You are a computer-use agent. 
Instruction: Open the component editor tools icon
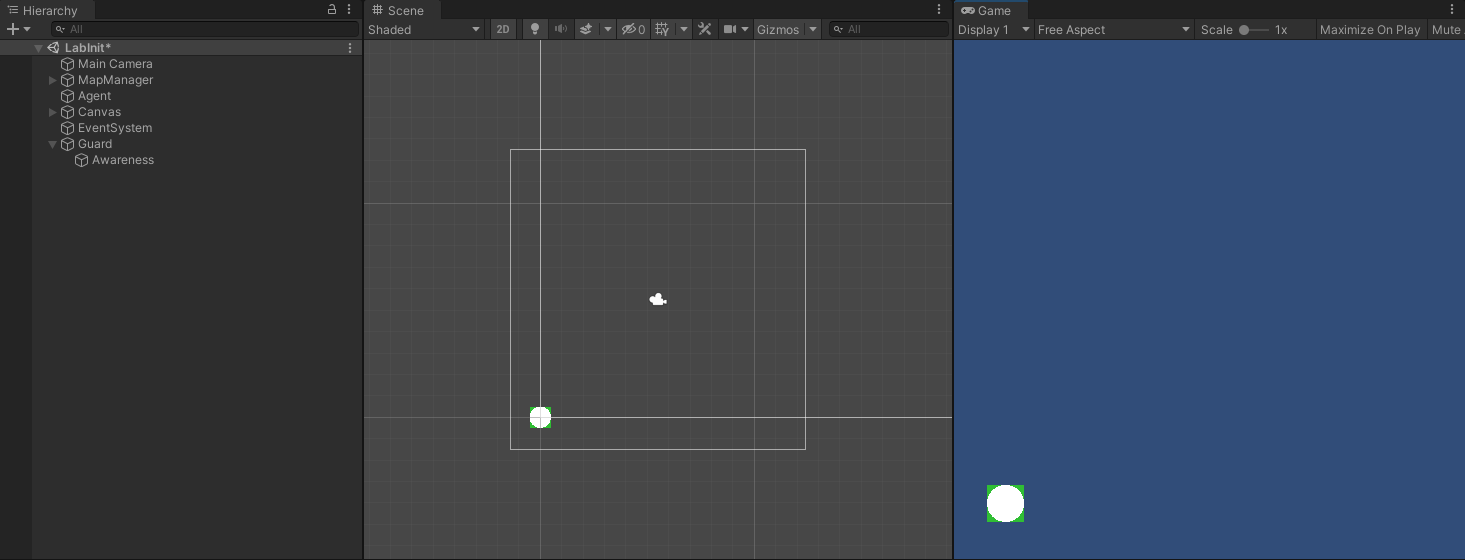[705, 29]
